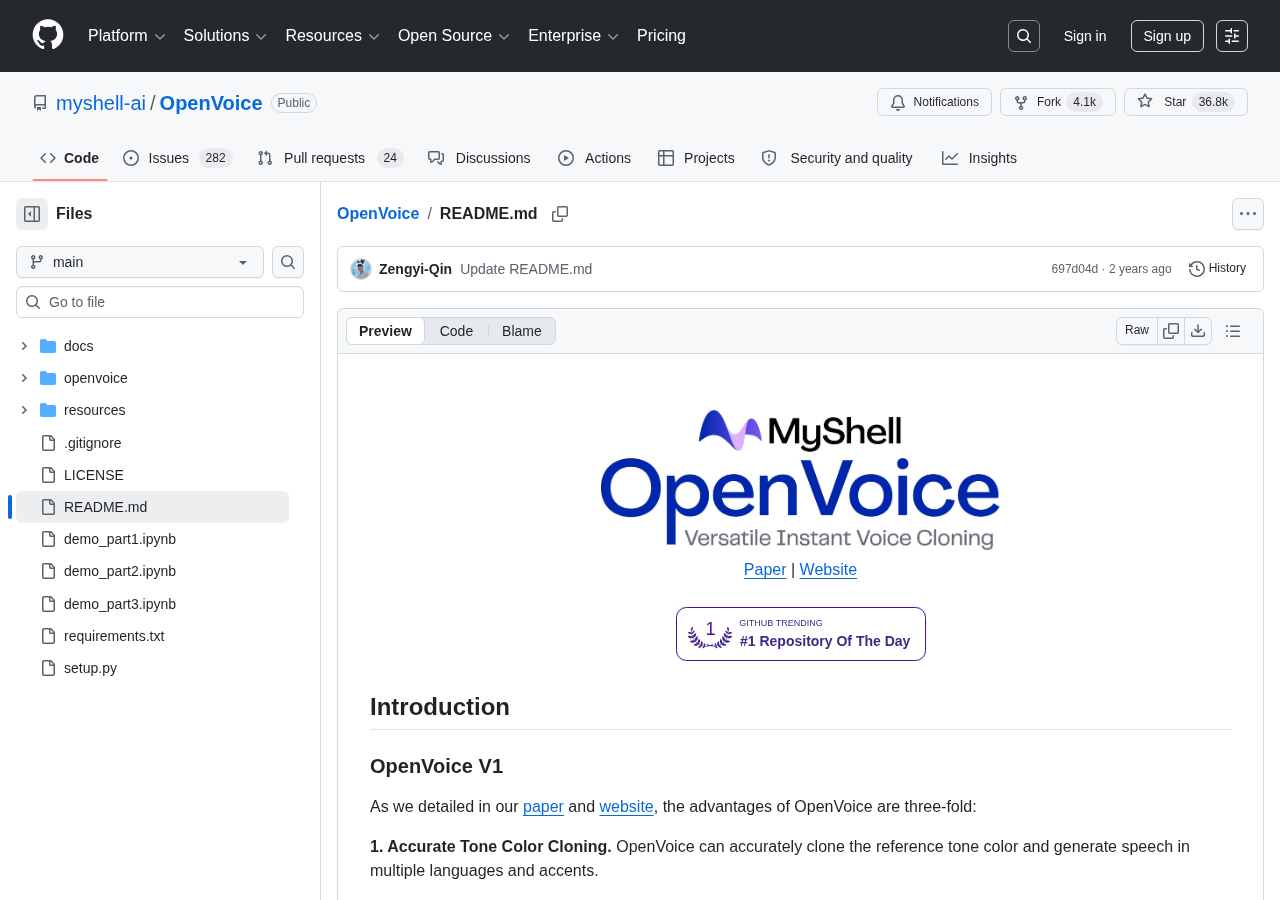Expand the resources folder
The image size is (1280, 900).
24,410
